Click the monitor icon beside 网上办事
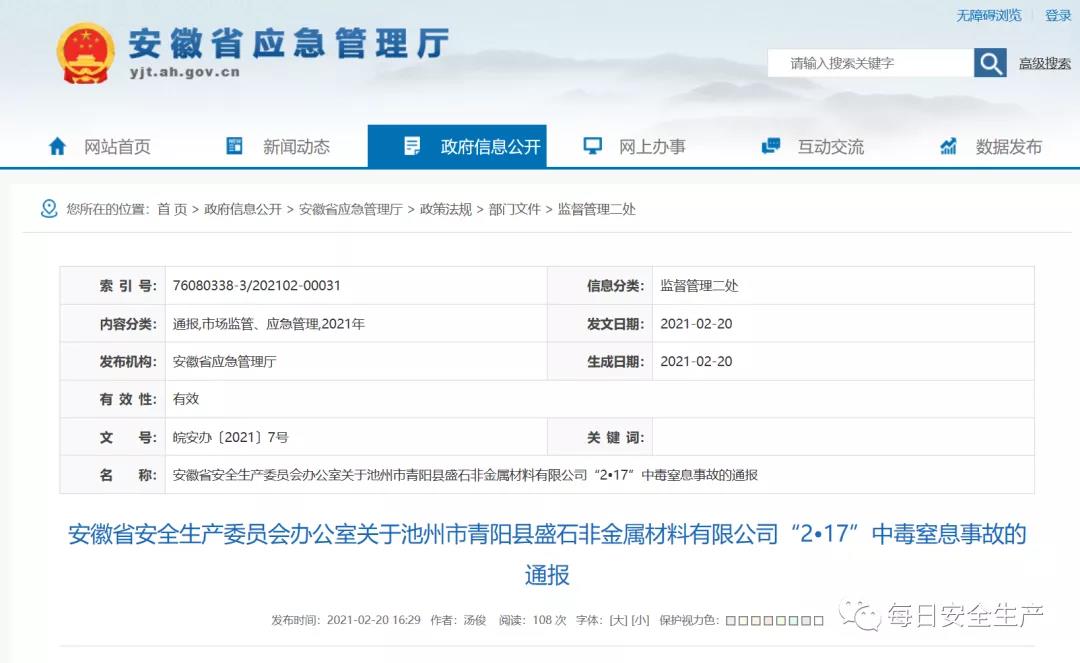Screen dimensions: 1080x663 point(592,146)
